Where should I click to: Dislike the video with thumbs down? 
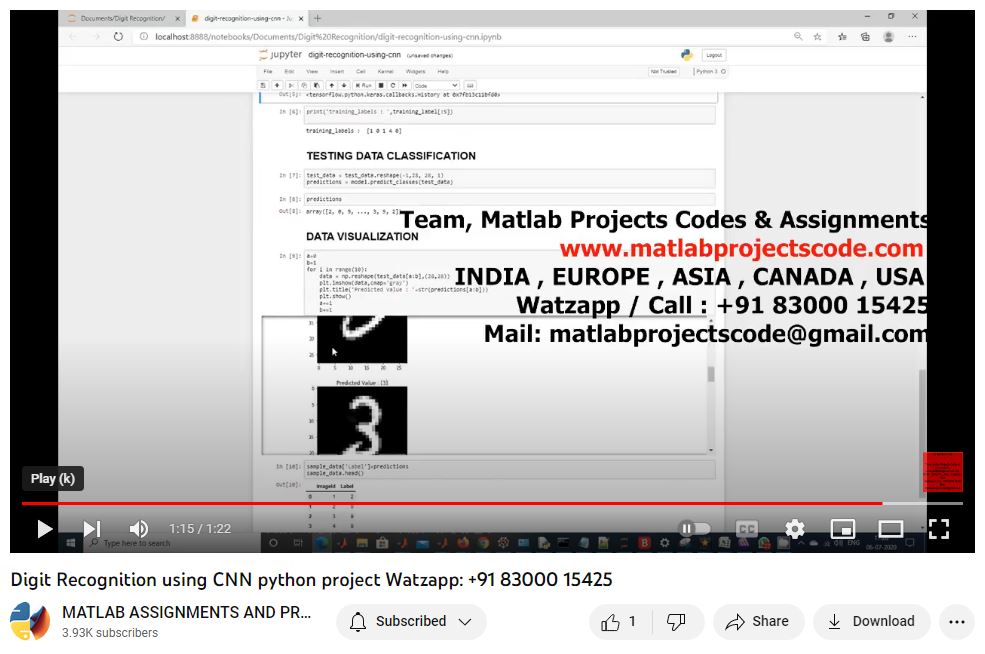677,622
